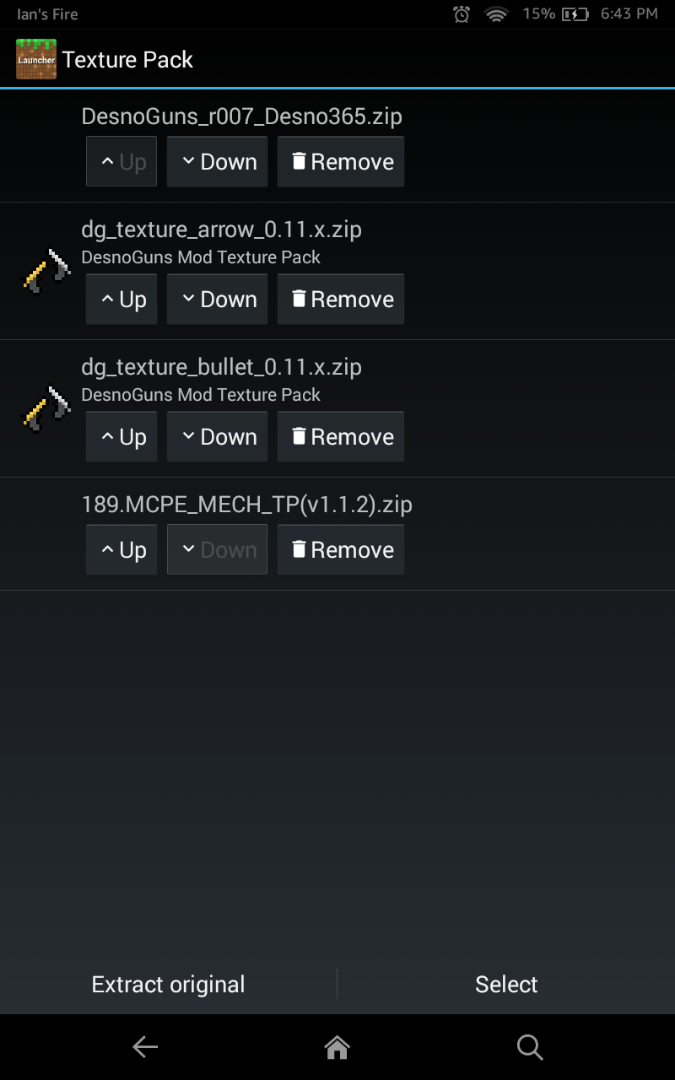Screen dimensions: 675x1080
Task: Remove the dg_texture_bullet_0.11.x.zip pack
Action: point(341,437)
